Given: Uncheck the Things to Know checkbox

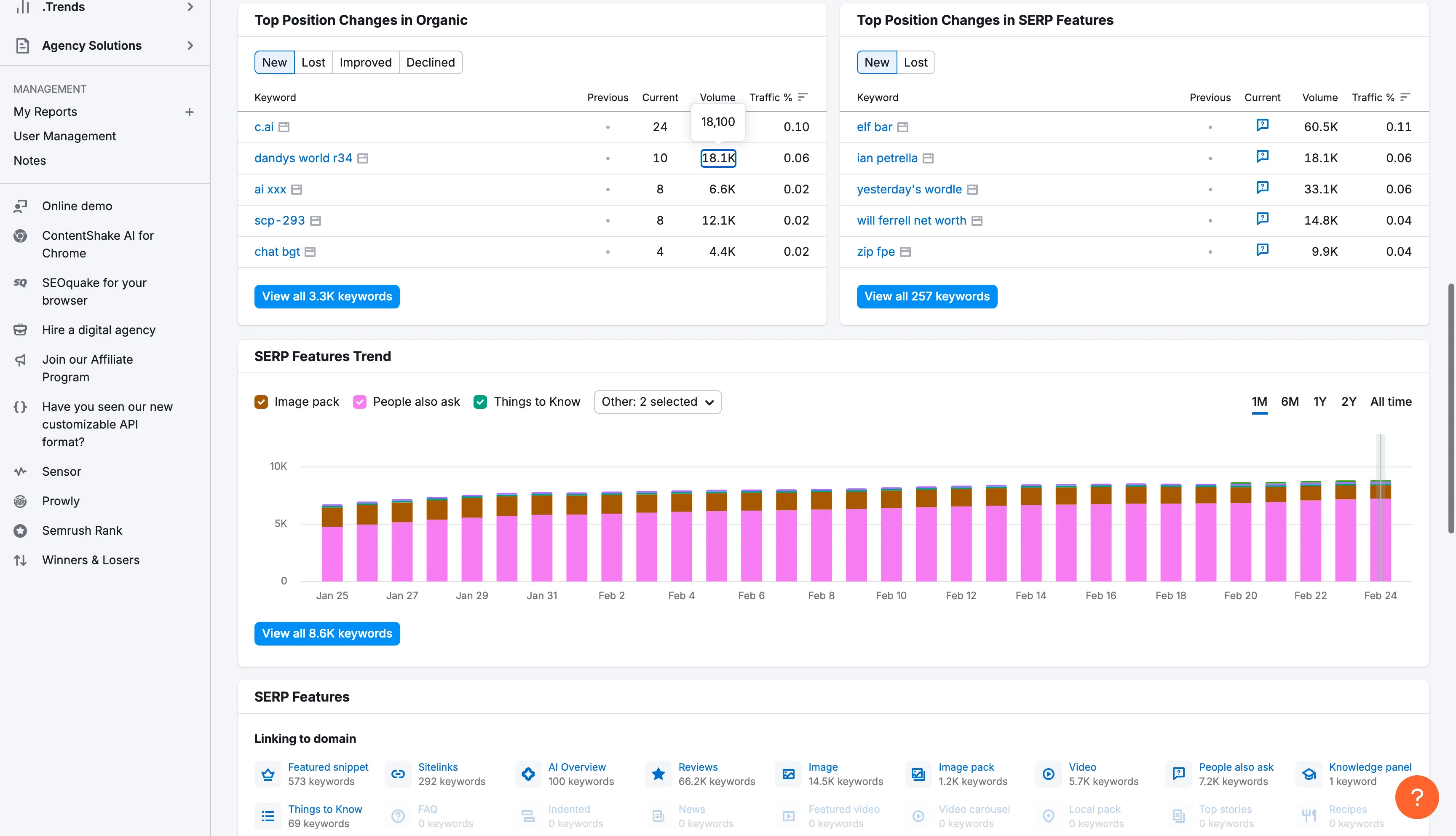Looking at the screenshot, I should (480, 402).
